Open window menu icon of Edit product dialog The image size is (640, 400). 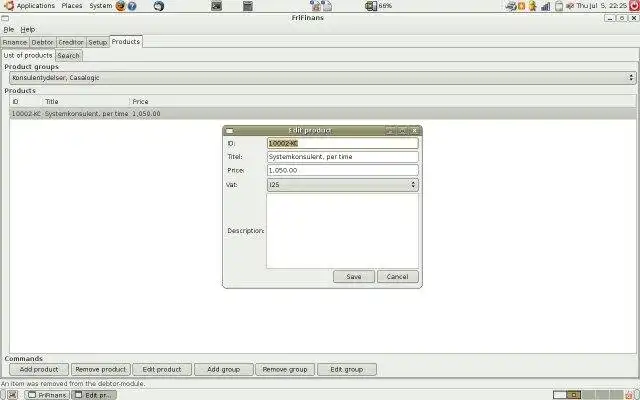pos(230,131)
